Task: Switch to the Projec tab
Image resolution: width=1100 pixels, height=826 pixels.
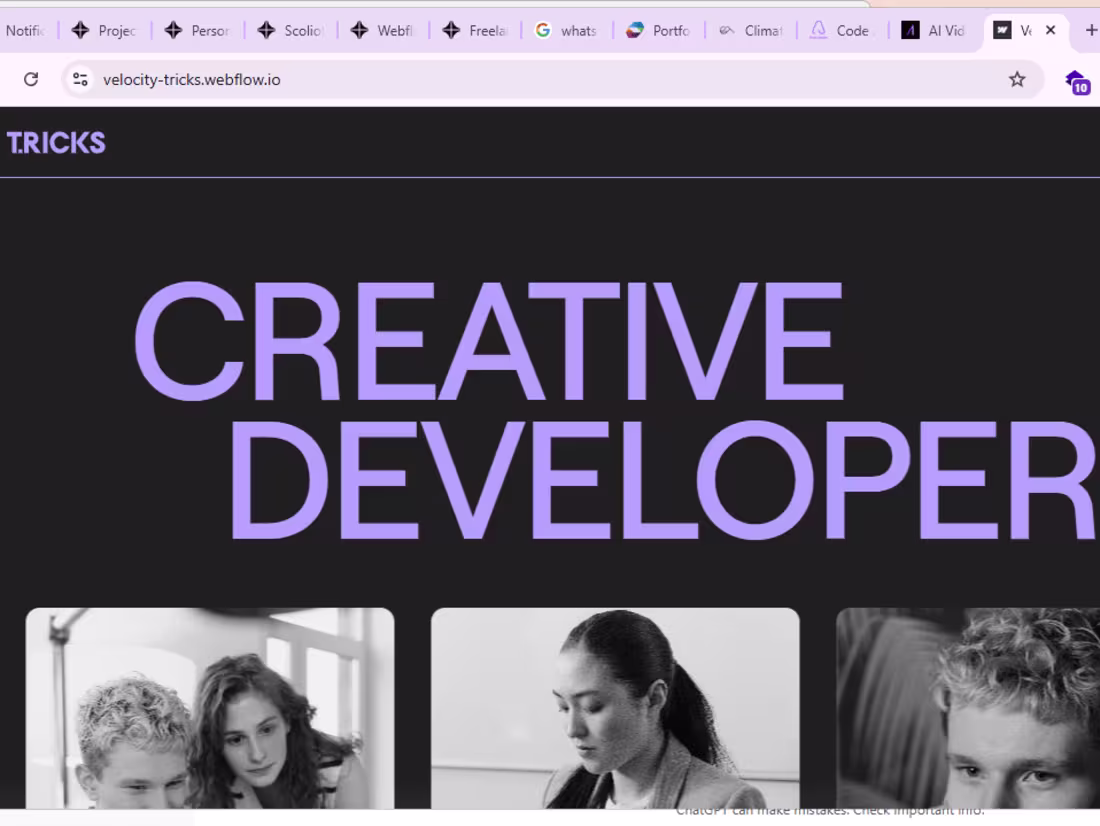Action: (104, 31)
